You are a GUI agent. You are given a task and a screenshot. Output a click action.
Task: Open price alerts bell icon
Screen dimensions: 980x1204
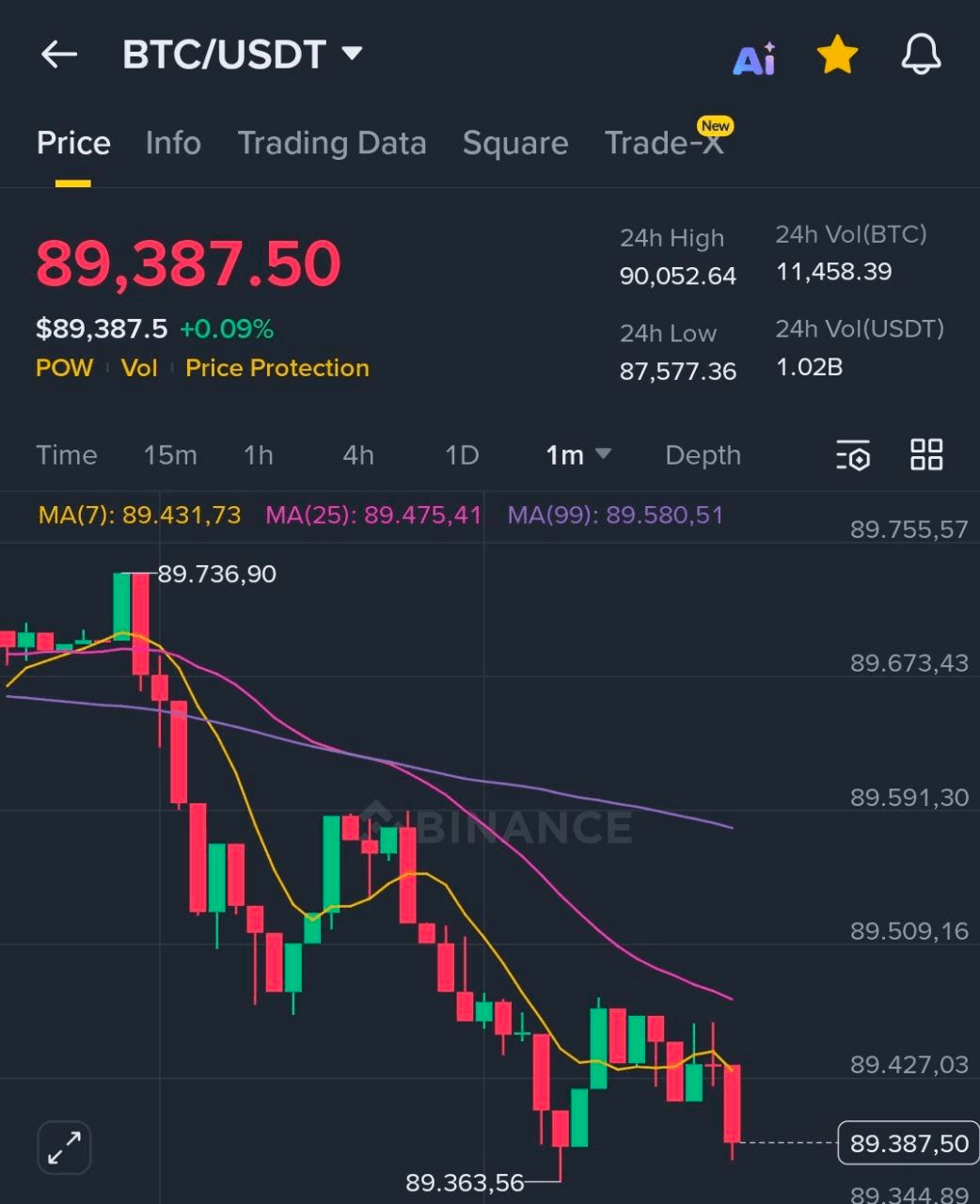pyautogui.click(x=921, y=55)
